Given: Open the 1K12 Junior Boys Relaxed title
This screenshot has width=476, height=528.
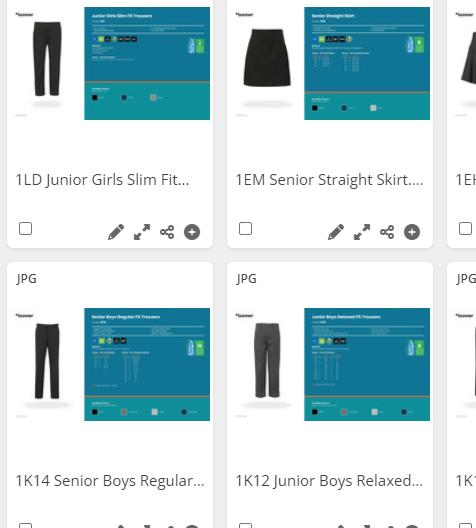Looking at the screenshot, I should [329, 481].
